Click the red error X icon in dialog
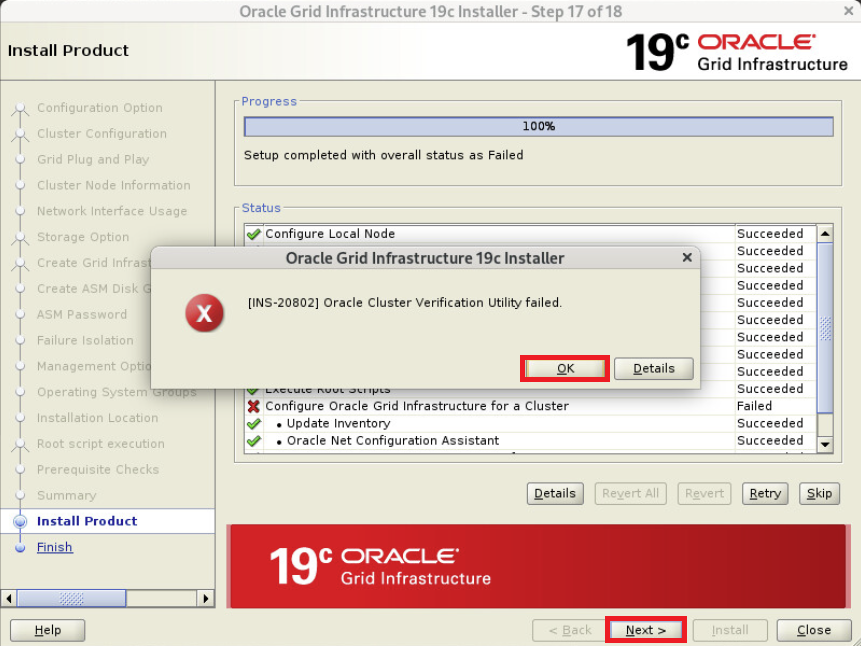Screen dimensions: 861x646 [204, 313]
